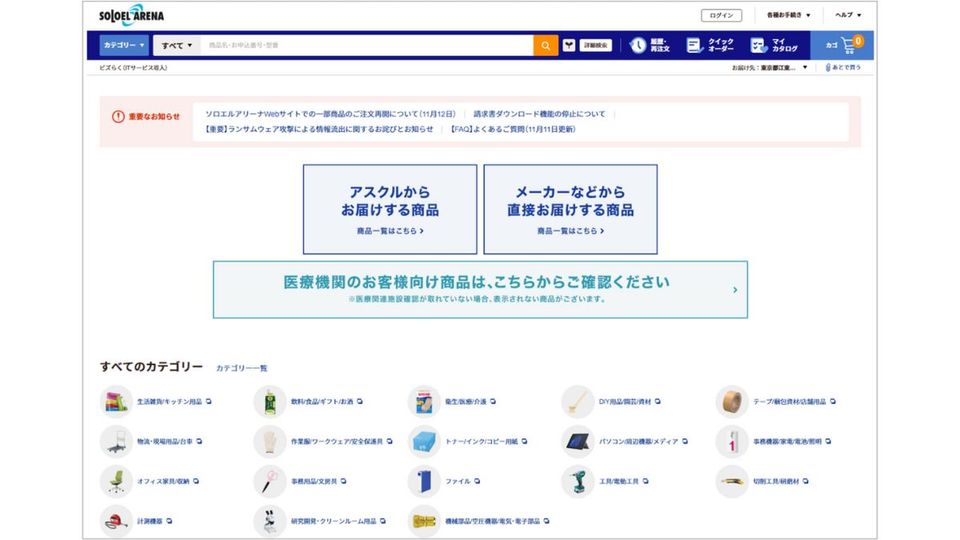Expand the 各種お手続き menu
The image size is (960, 540).
(x=788, y=15)
